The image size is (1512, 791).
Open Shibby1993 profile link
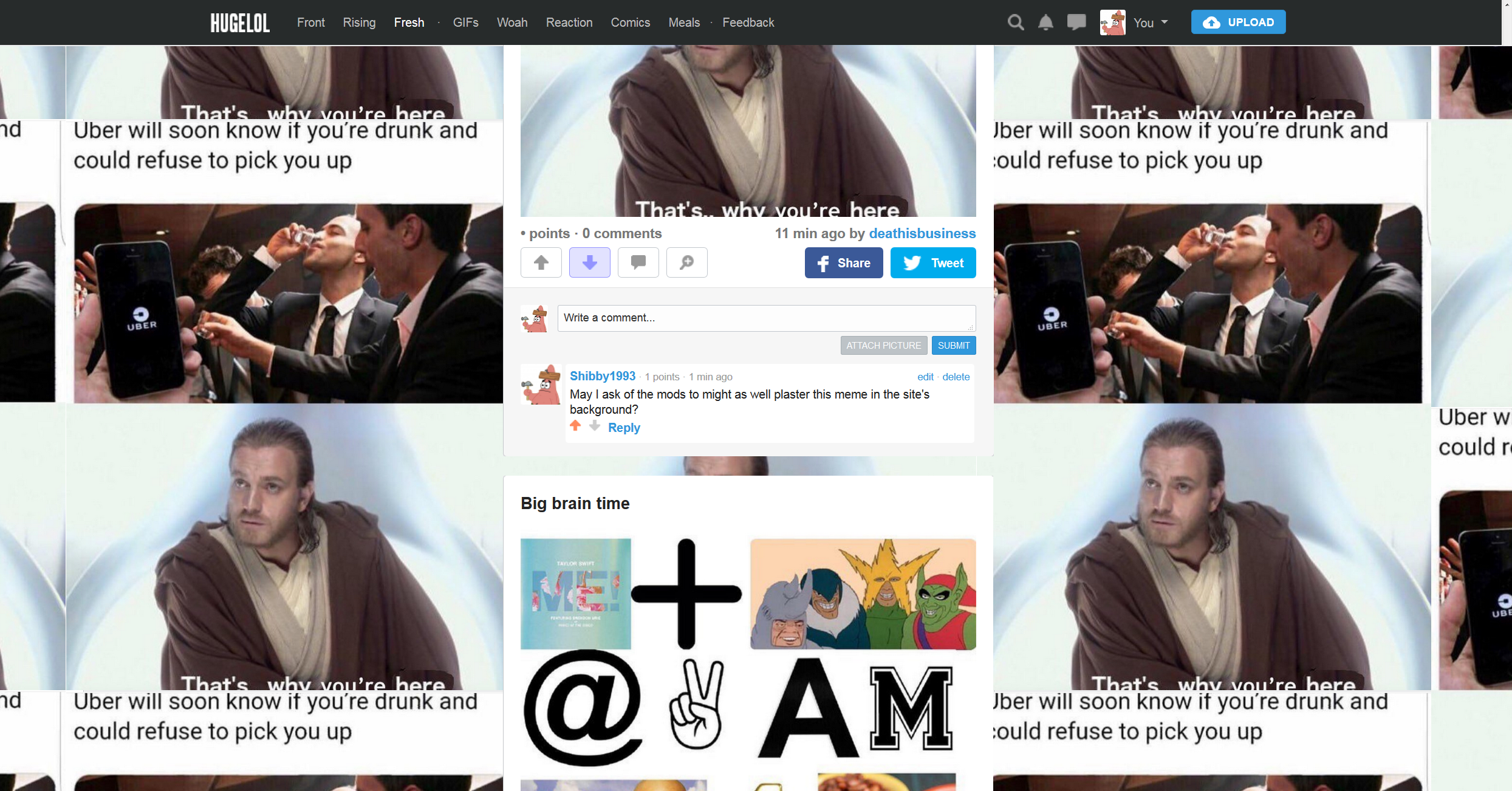[x=602, y=376]
